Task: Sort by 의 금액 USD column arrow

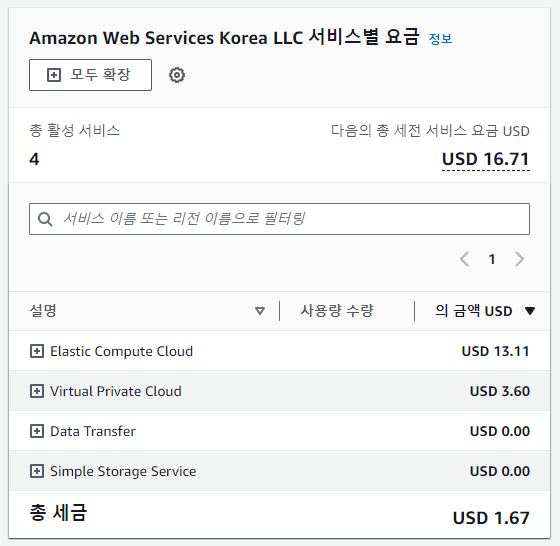Action: (x=530, y=311)
